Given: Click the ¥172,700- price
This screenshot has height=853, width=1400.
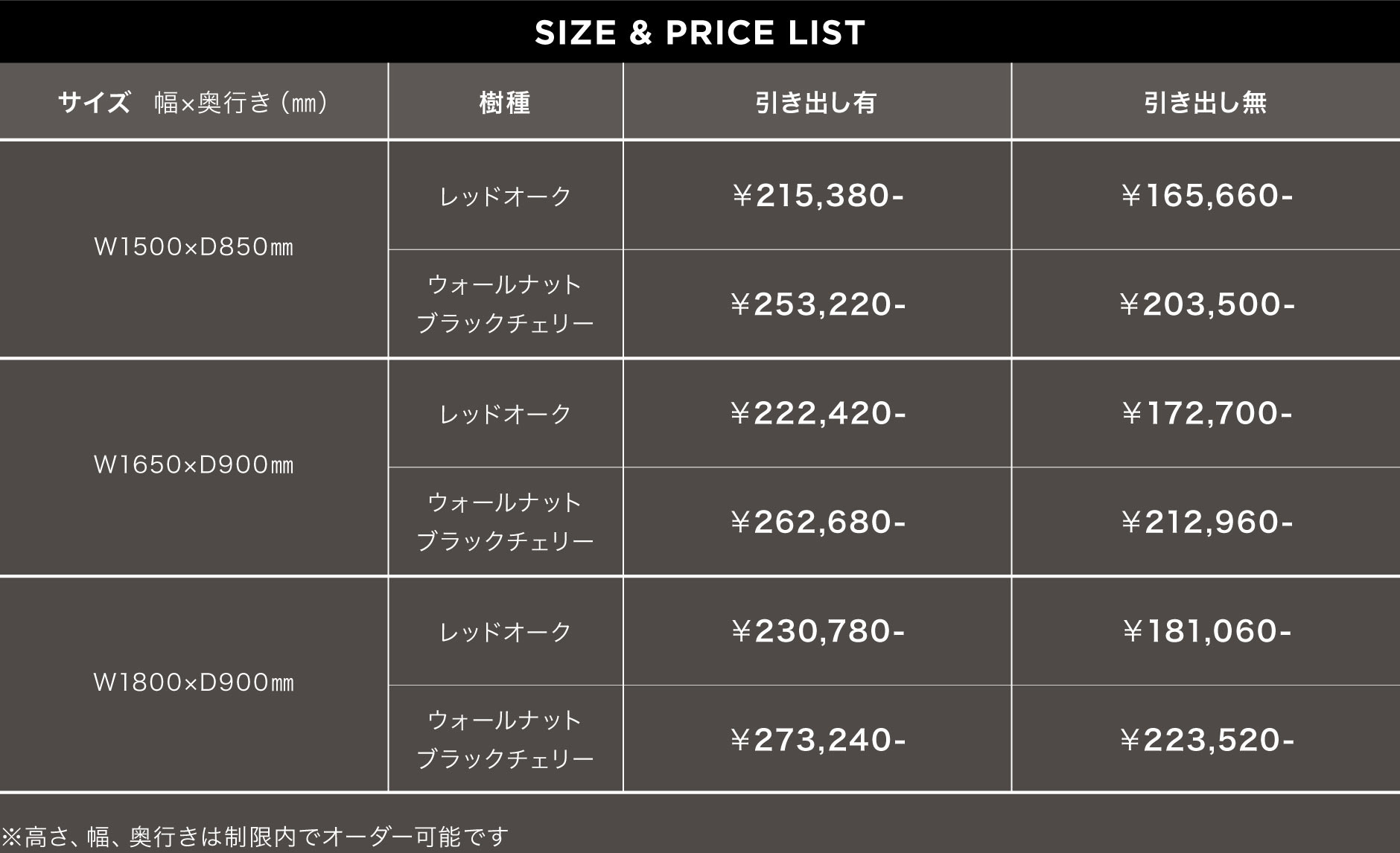Looking at the screenshot, I should coord(1206,413).
